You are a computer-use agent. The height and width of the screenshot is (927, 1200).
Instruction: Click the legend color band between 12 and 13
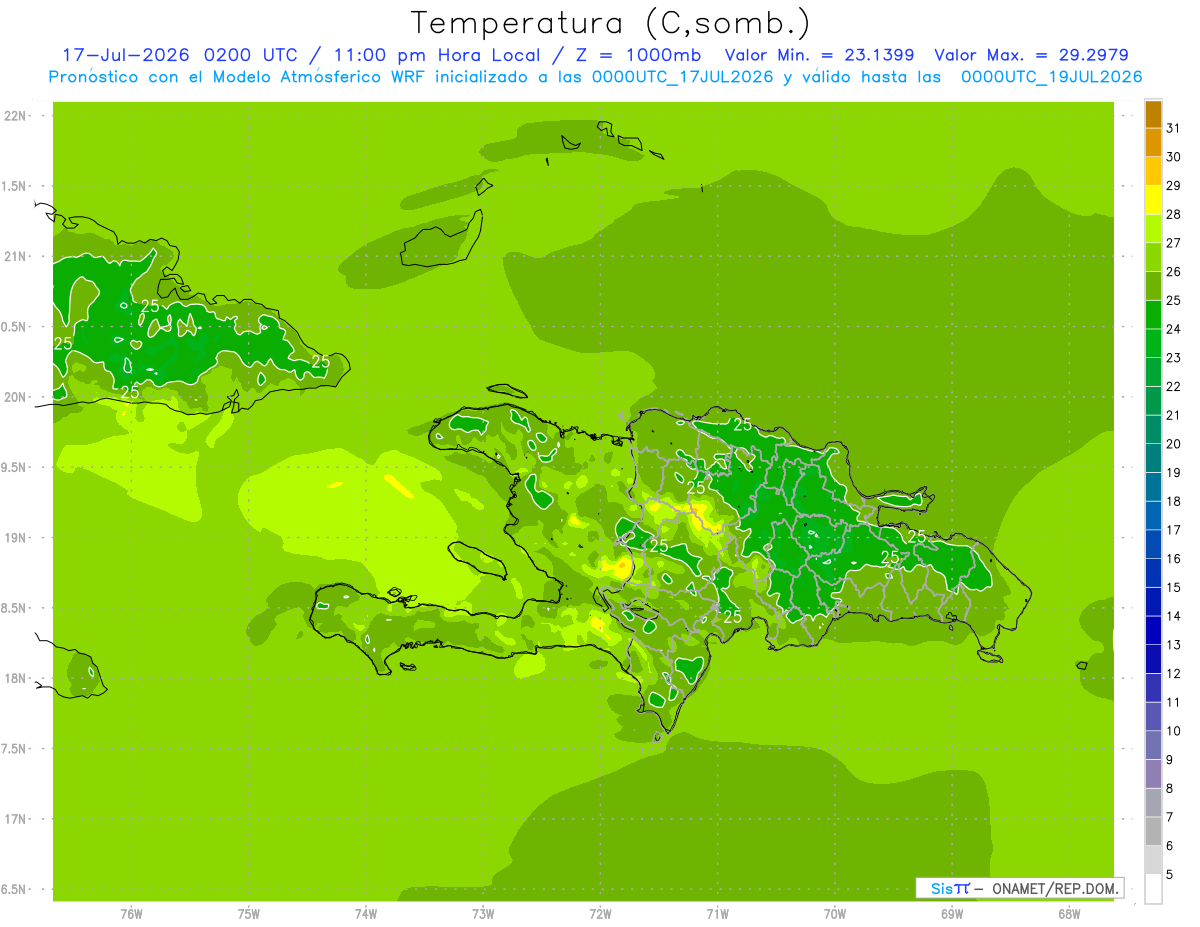tap(1153, 659)
